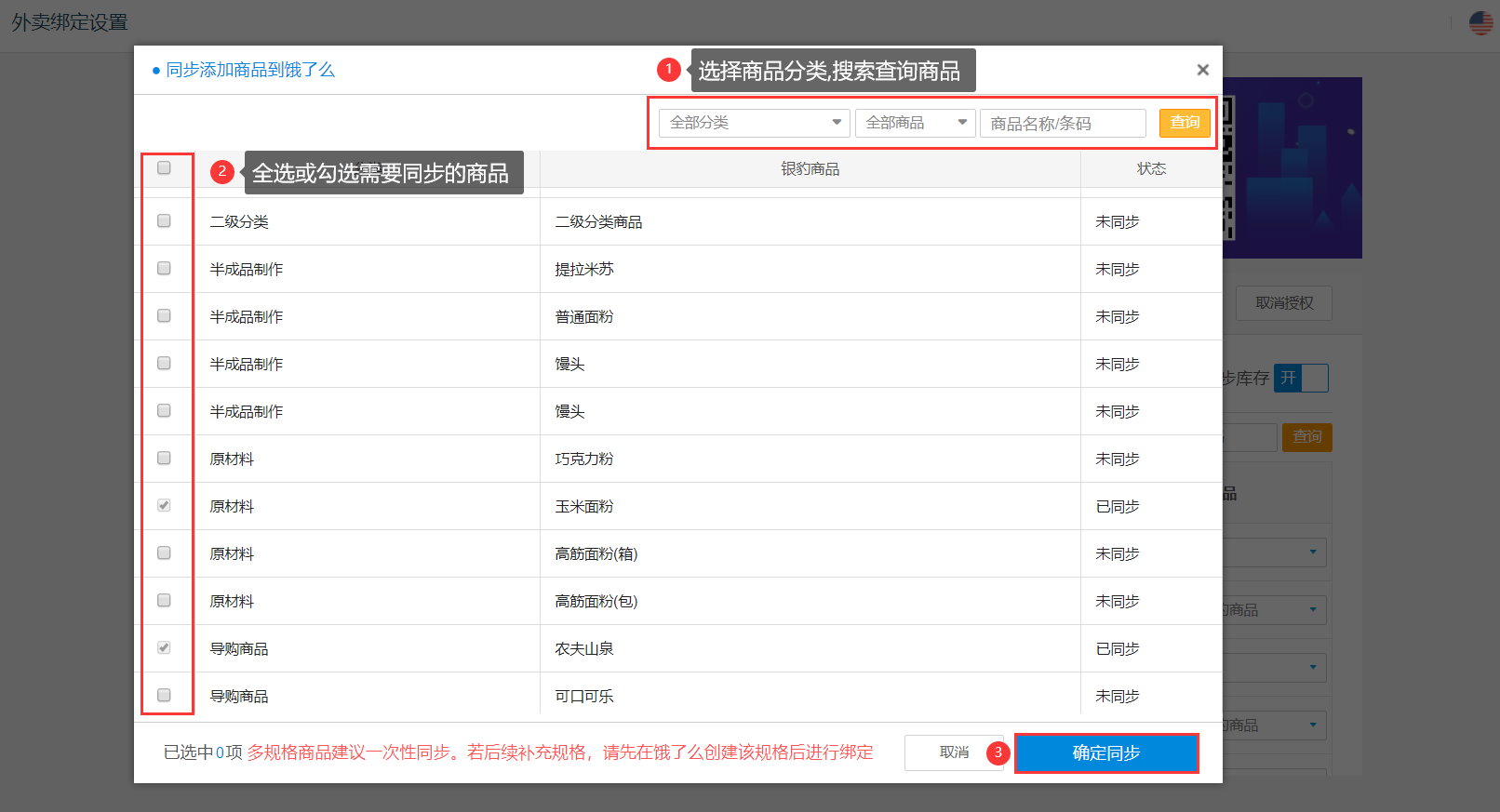Toggle the 农夫山泉 row checkbox
The height and width of the screenshot is (812, 1500).
coord(164,648)
